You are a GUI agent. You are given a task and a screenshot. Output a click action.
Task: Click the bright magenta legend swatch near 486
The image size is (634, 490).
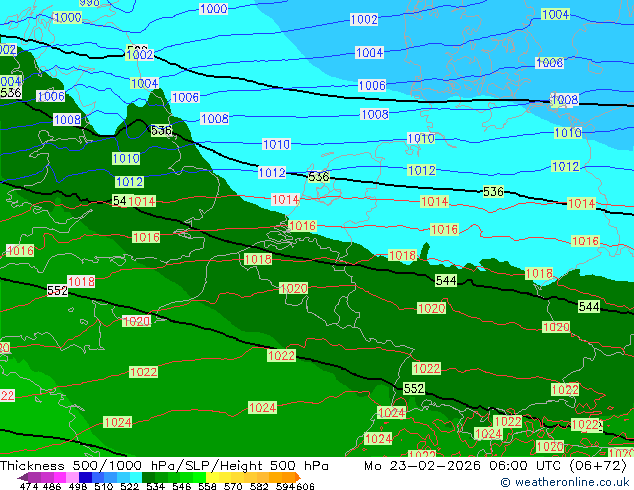(60, 477)
